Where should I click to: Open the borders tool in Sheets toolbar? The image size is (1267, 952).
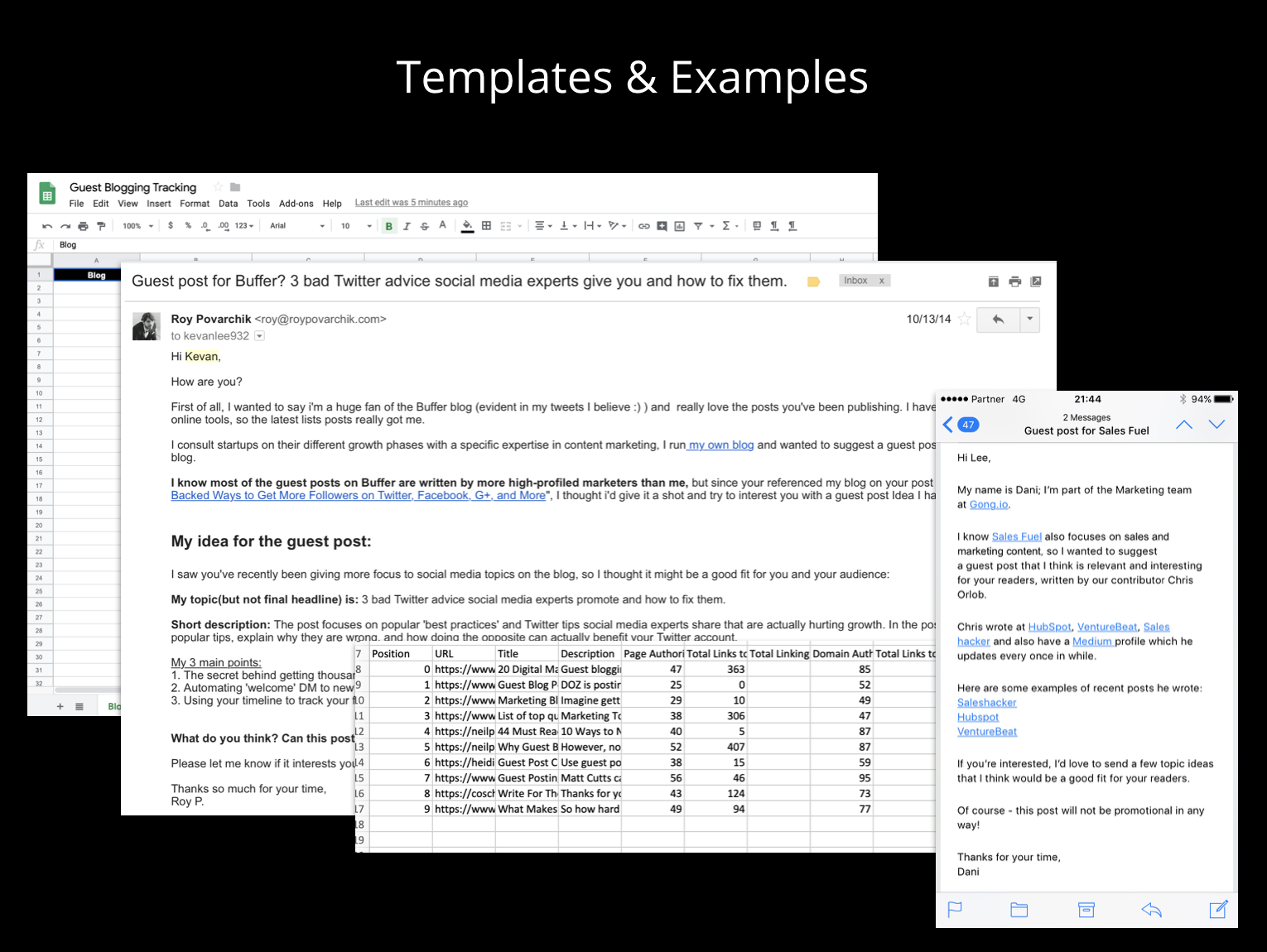tap(487, 225)
